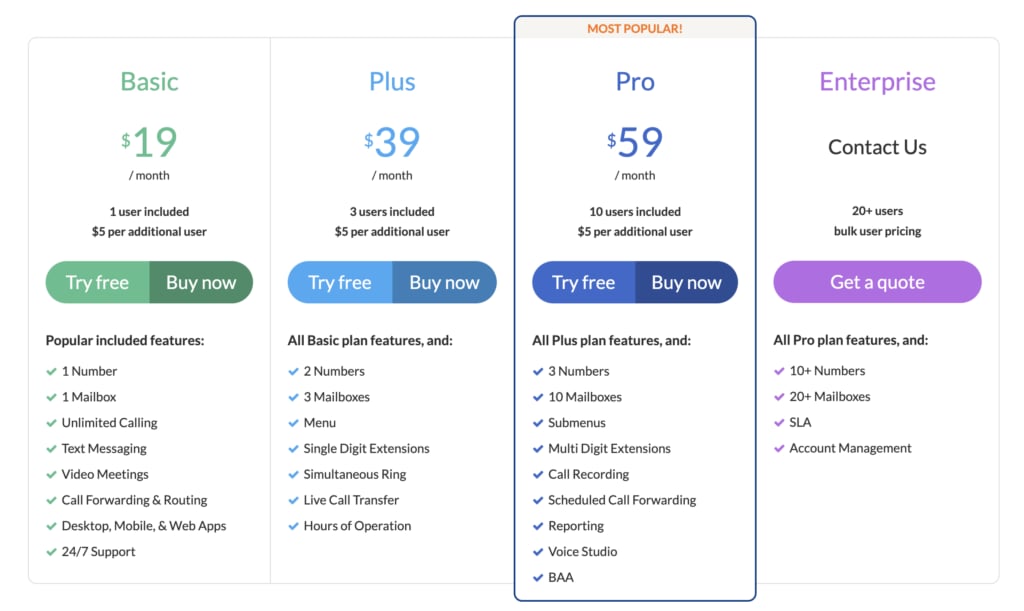This screenshot has width=1024, height=611.
Task: Click the checkmark next to Video Meetings
Action: (52, 475)
